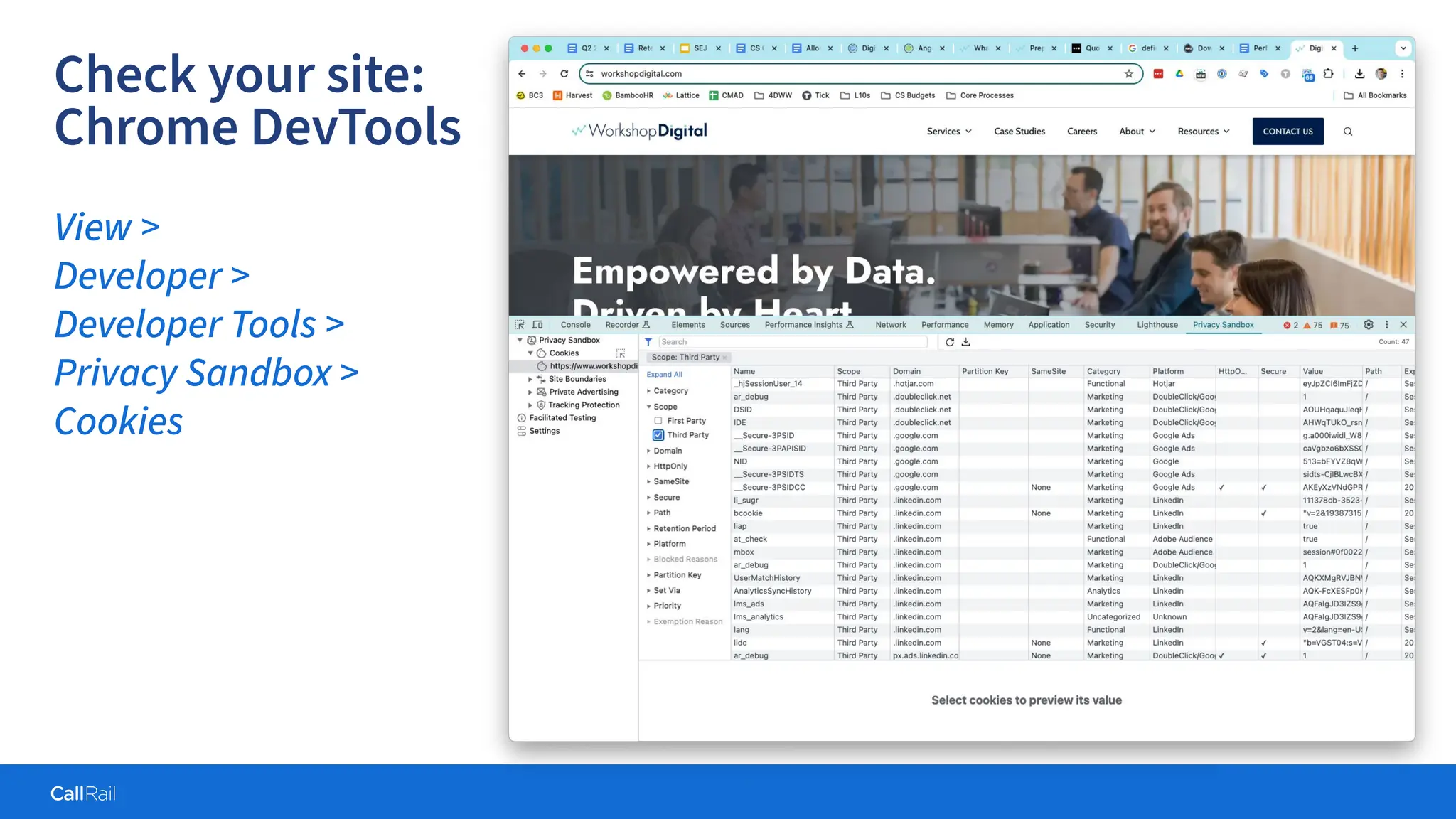
Task: Open the Resources dropdown menu
Action: click(1204, 132)
